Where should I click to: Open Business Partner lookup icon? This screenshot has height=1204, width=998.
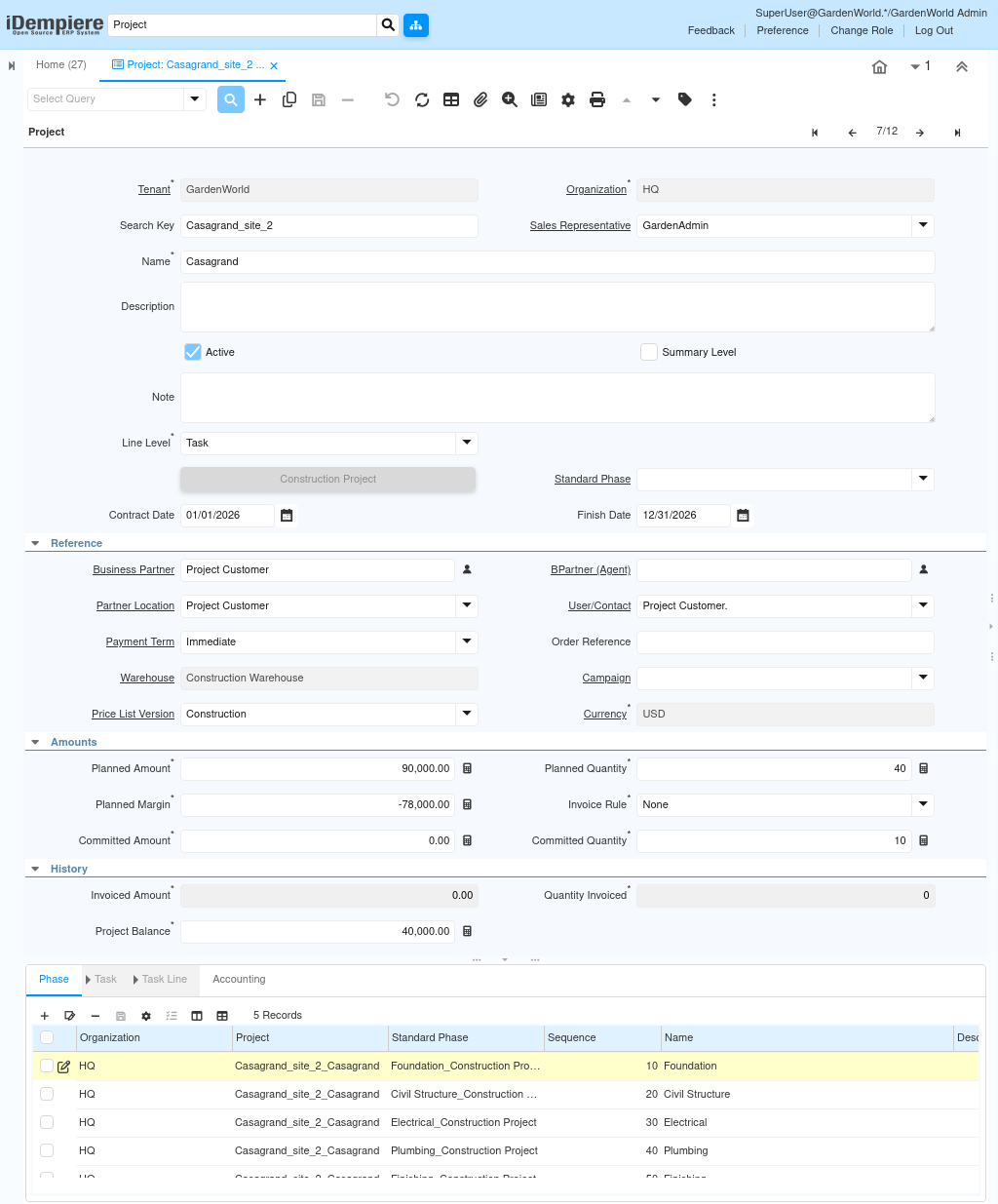[x=467, y=569]
